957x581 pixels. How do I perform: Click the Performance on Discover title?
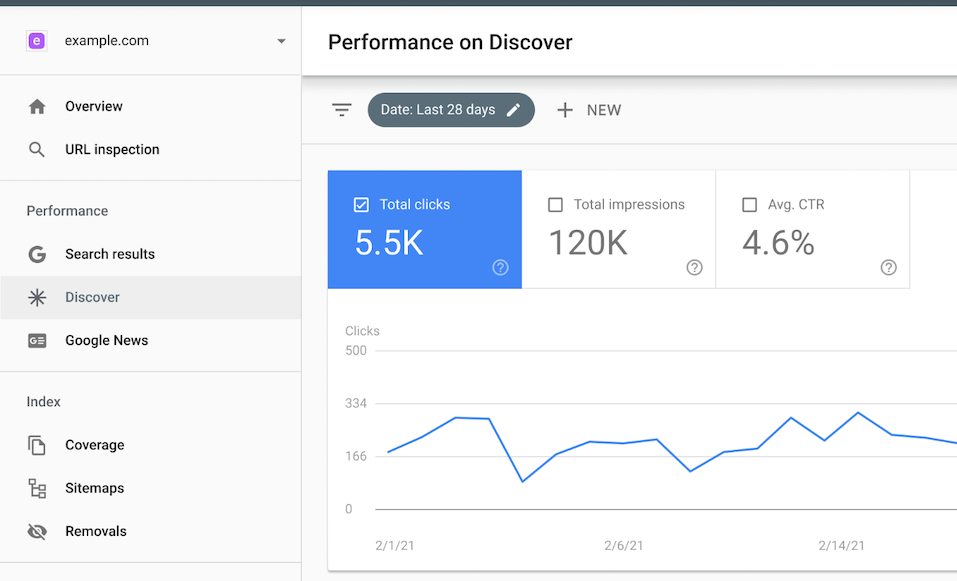coord(450,42)
